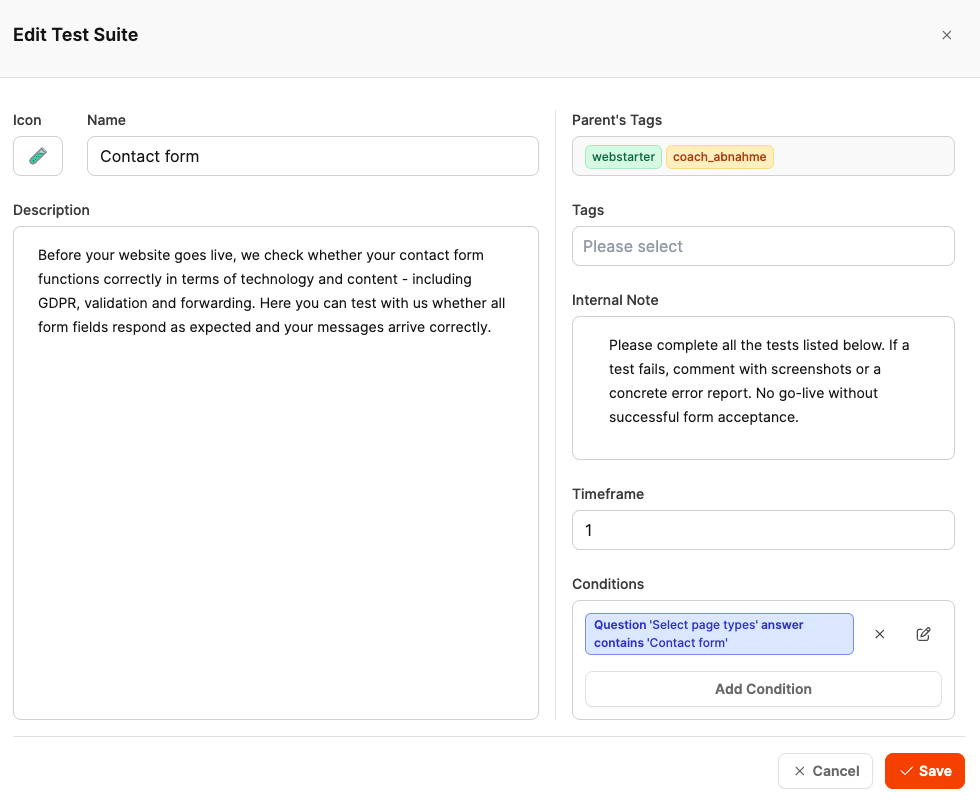Click the 'Internal Note' field label
The image size is (980, 804).
[615, 300]
